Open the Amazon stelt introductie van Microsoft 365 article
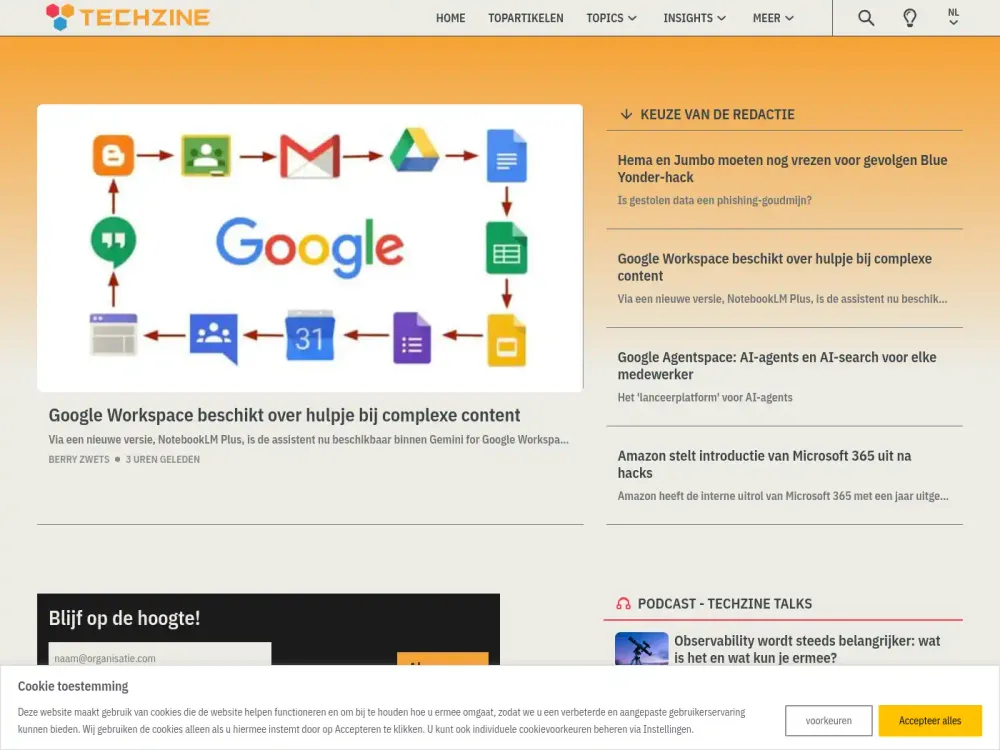The width and height of the screenshot is (1000, 750). click(765, 464)
